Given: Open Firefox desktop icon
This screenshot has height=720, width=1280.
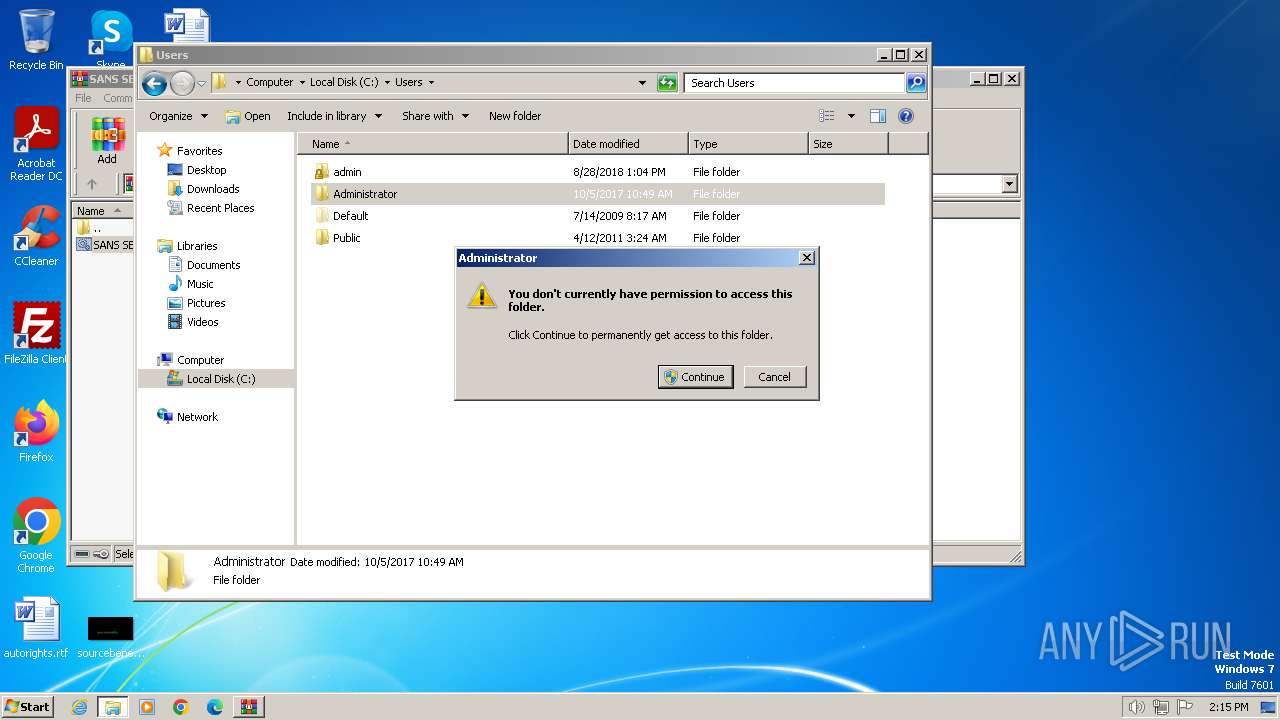Looking at the screenshot, I should [x=36, y=432].
